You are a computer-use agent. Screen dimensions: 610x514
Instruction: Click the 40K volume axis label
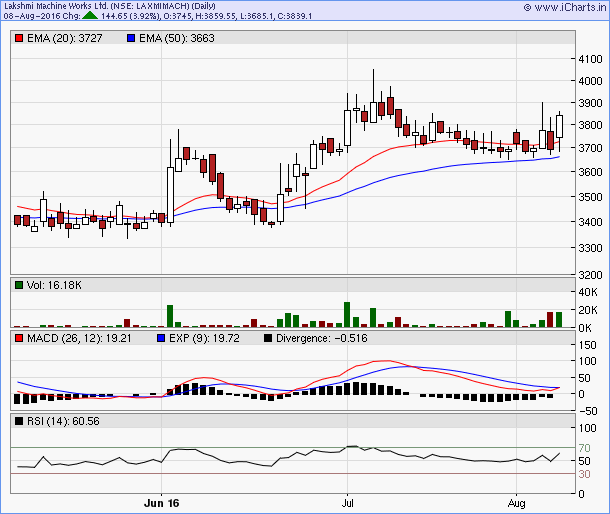coord(588,292)
